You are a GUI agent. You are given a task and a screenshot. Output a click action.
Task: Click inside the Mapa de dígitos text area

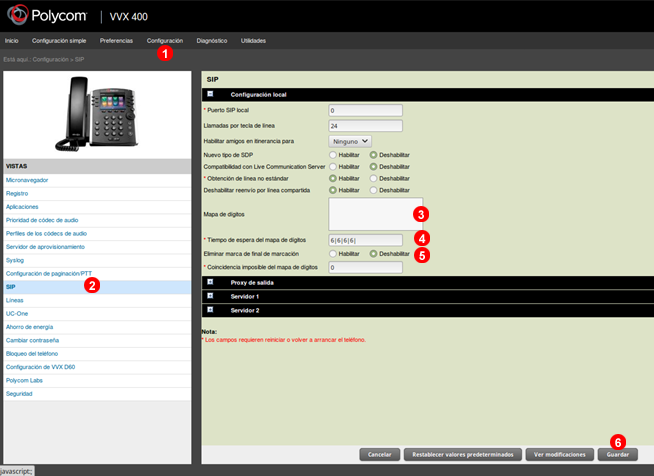[x=376, y=214]
